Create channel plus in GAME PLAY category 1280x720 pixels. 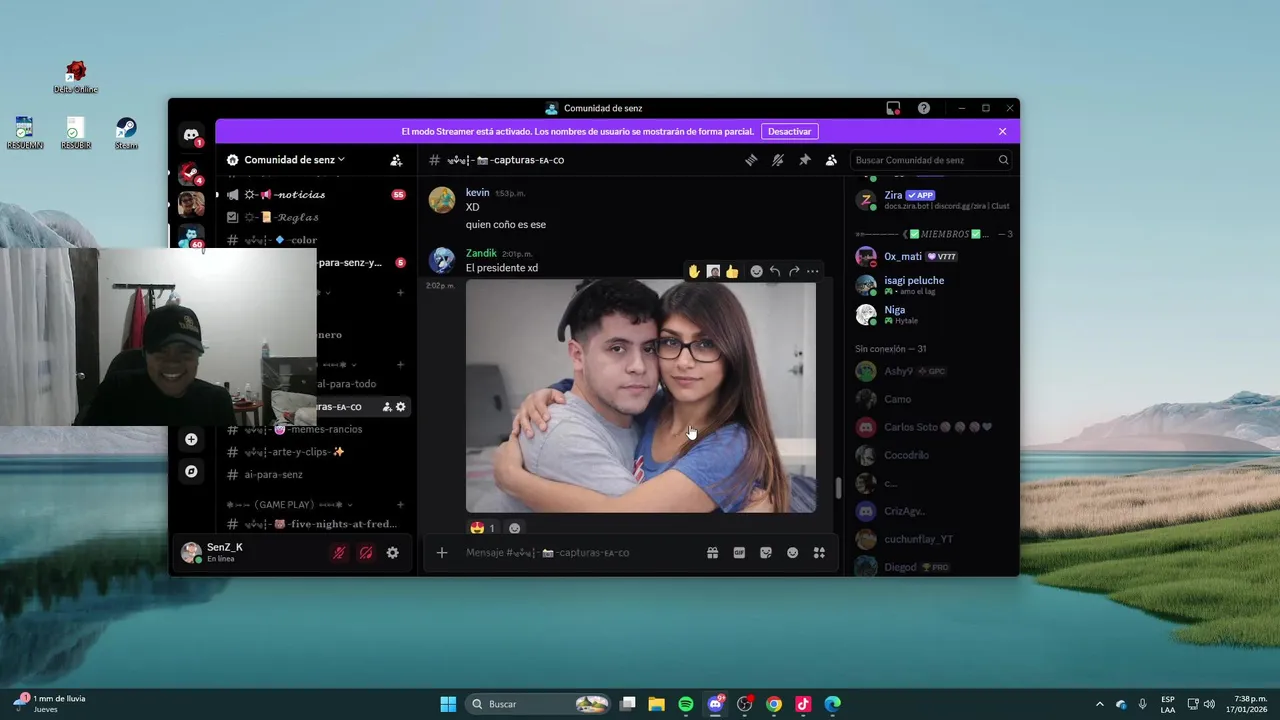(401, 505)
